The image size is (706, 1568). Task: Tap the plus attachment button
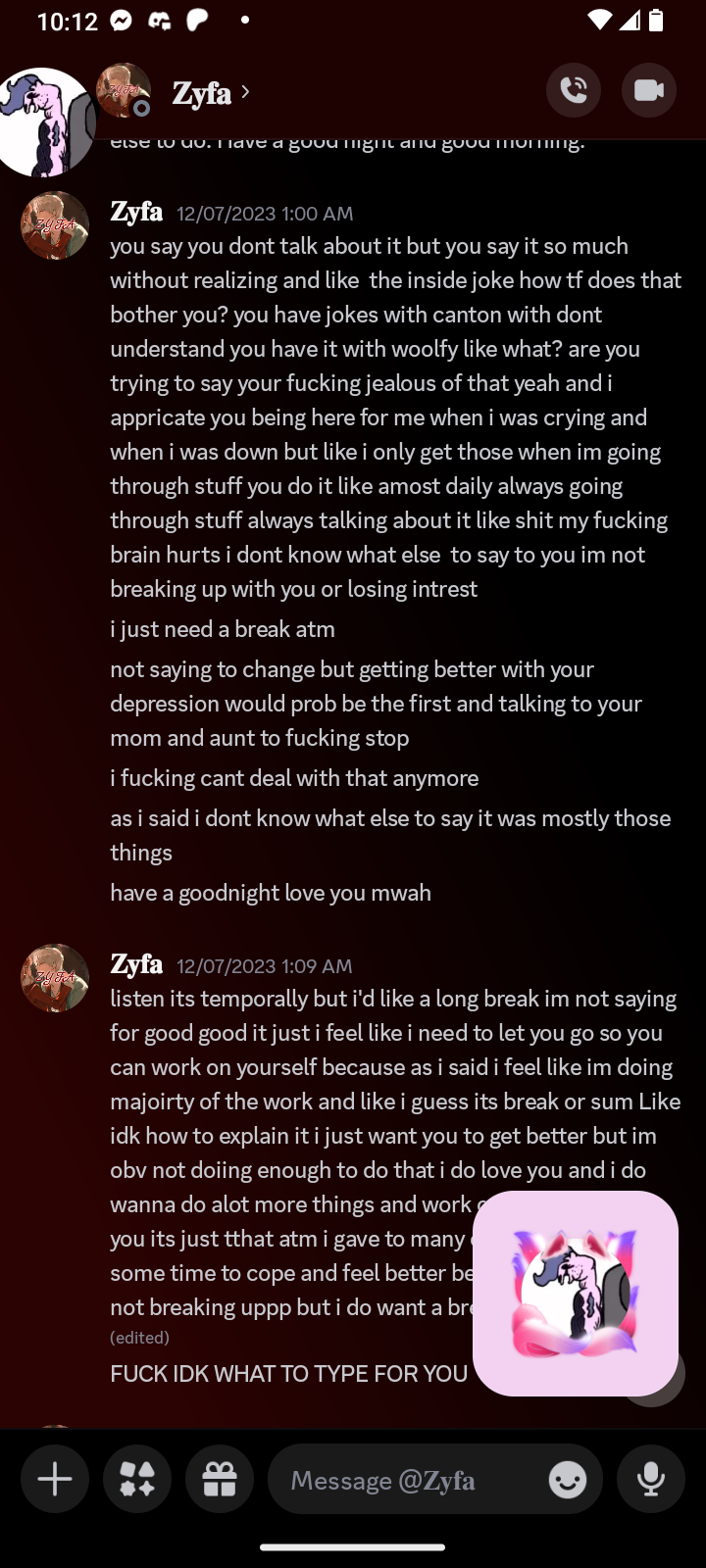pos(55,1479)
